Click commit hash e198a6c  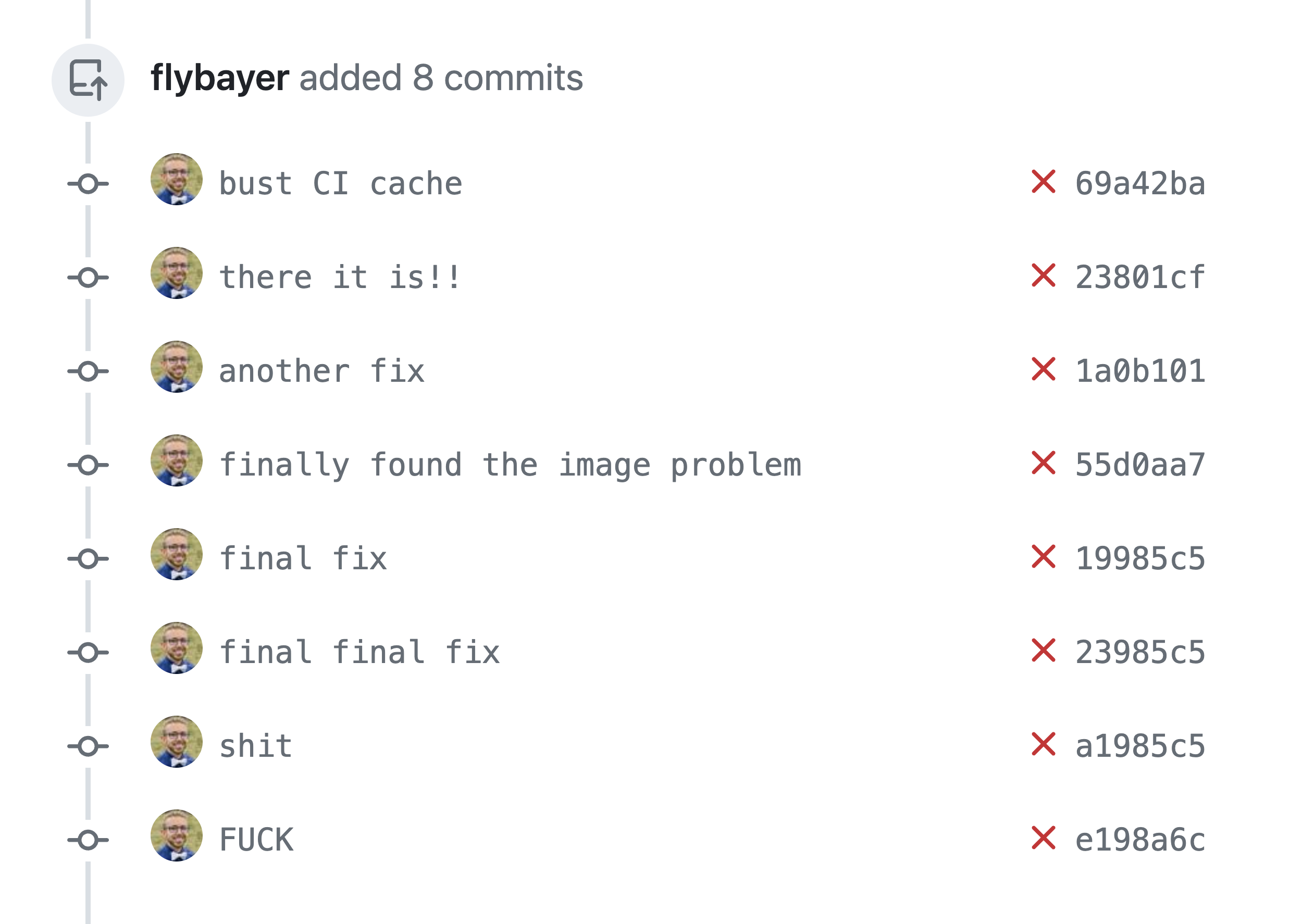pos(1140,840)
